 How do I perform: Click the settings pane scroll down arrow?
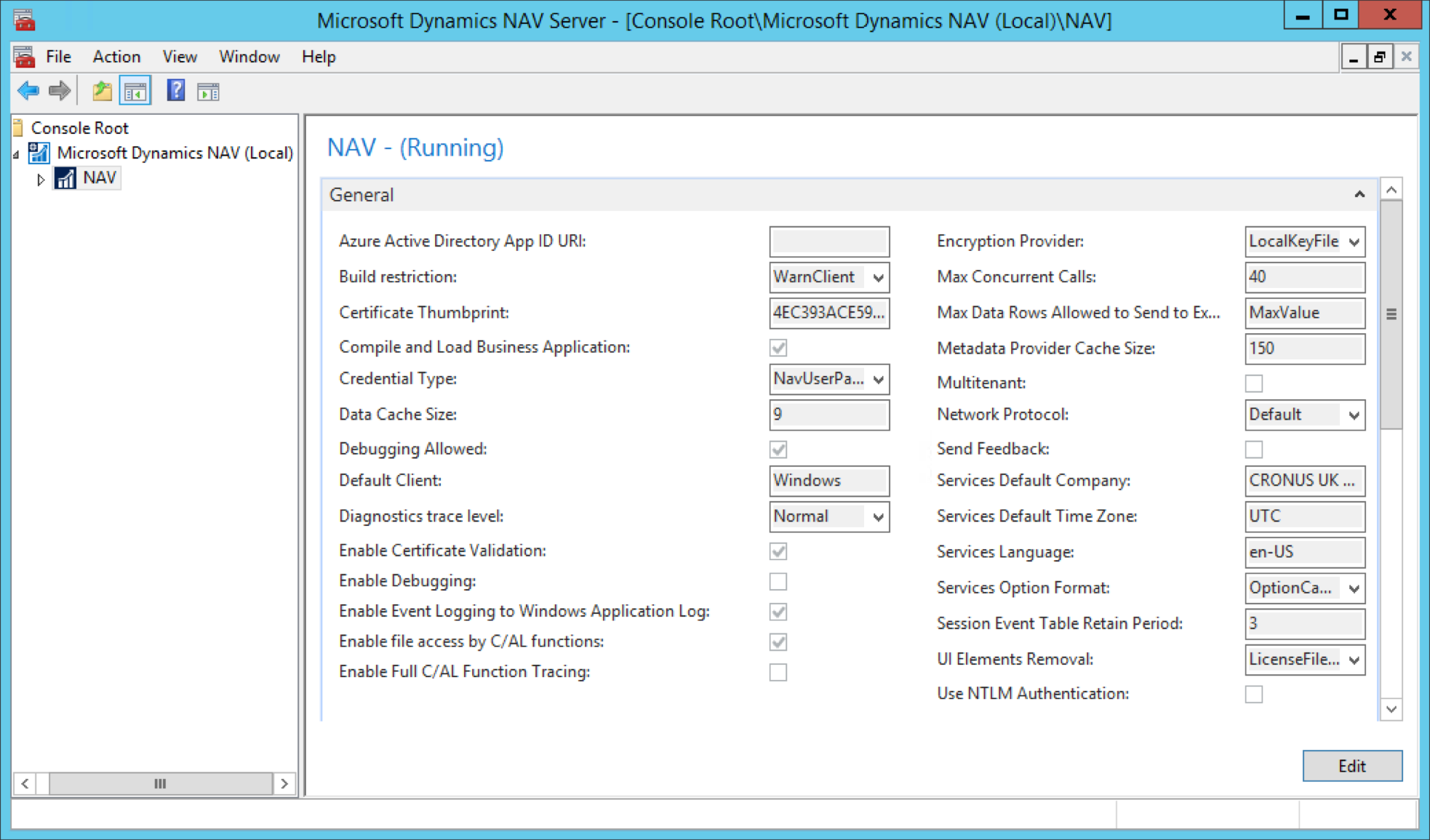point(1391,709)
